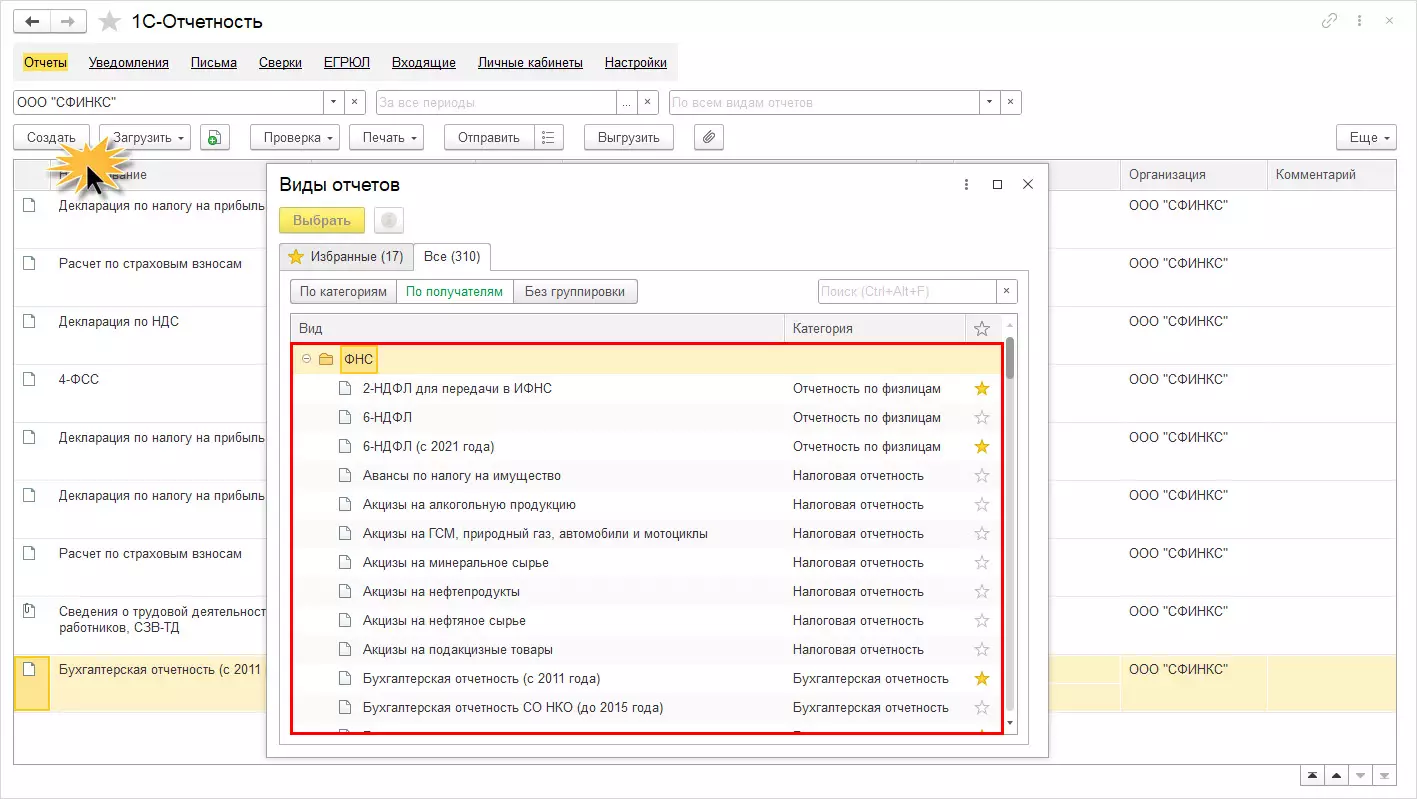This screenshot has width=1417, height=799.
Task: Click the scroll-down arrow of the dialog list
Action: (1010, 722)
